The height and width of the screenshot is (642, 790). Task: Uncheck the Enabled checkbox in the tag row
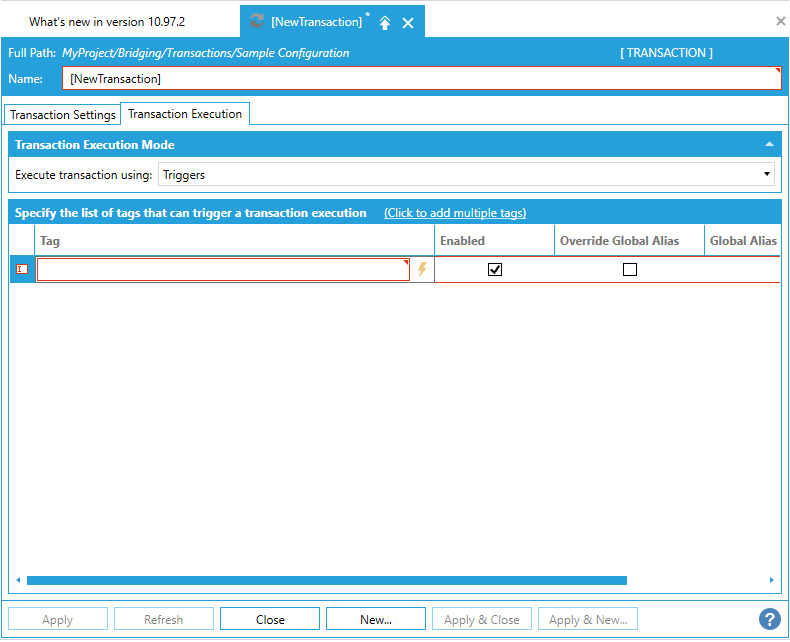494,269
